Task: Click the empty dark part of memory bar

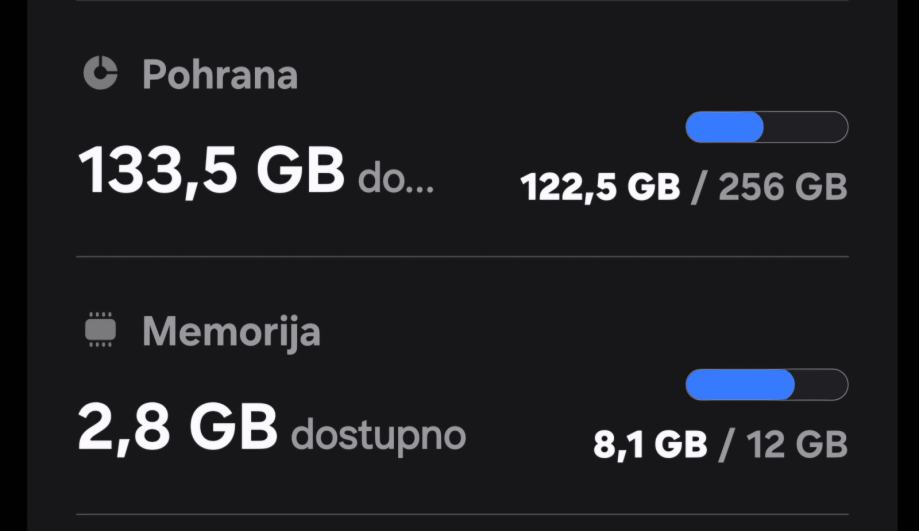Action: pyautogui.click(x=822, y=385)
